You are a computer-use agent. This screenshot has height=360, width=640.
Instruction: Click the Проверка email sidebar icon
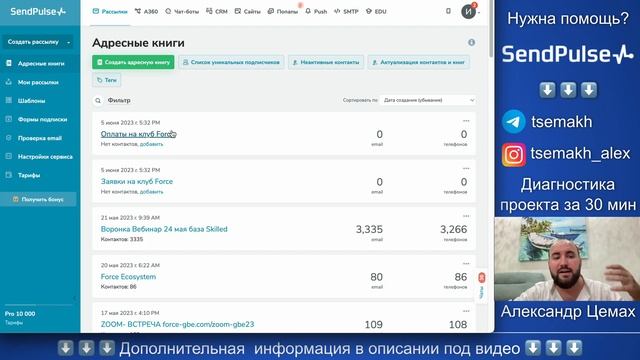9,138
